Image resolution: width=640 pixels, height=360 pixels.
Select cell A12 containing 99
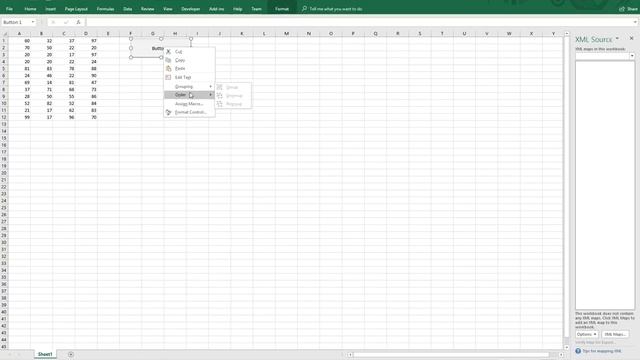coord(19,117)
